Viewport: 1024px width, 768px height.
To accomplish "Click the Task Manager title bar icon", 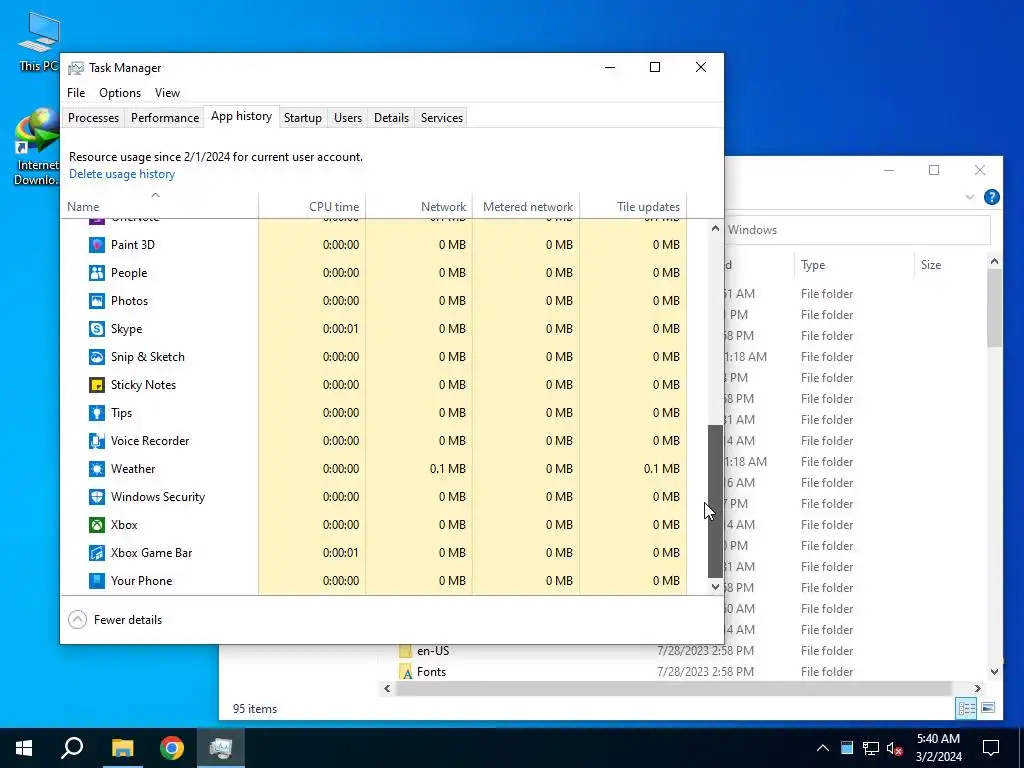I will tap(76, 68).
